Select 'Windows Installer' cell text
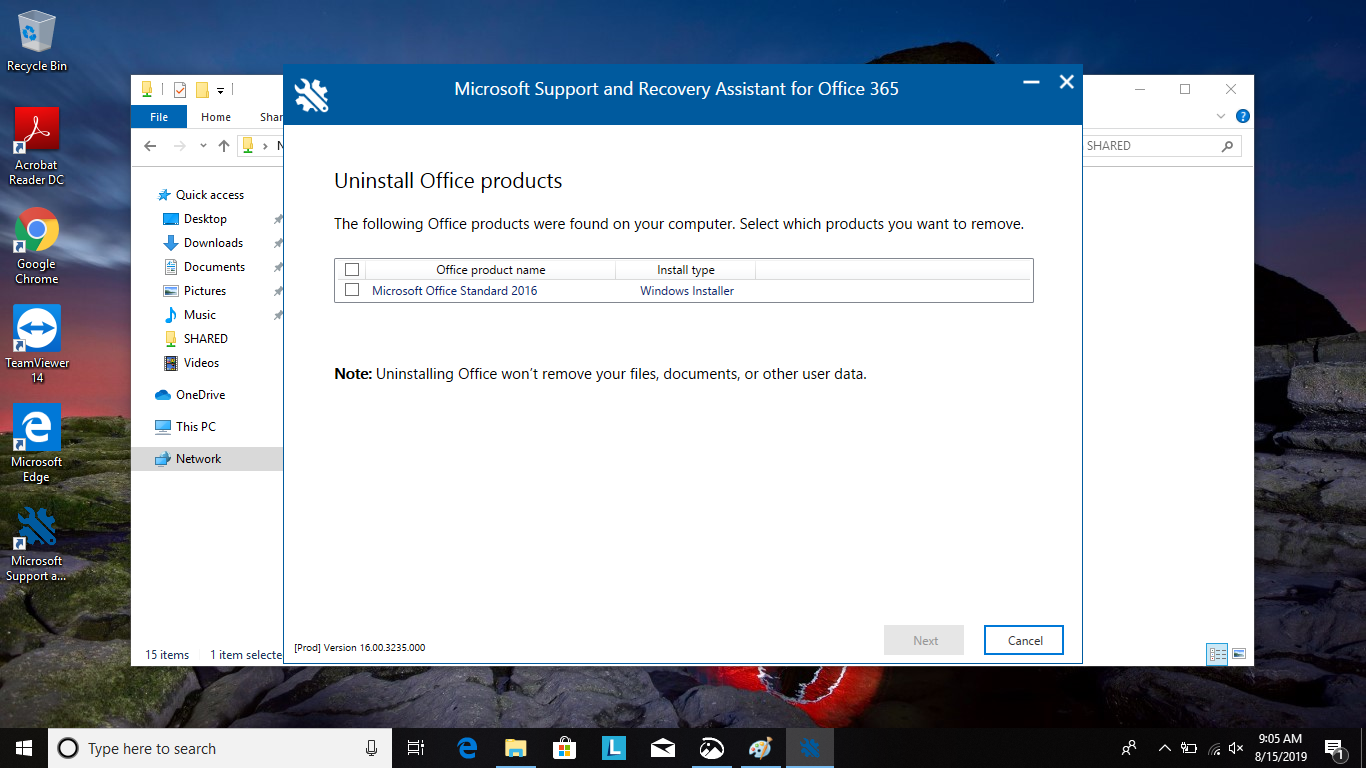This screenshot has height=768, width=1366. (687, 291)
